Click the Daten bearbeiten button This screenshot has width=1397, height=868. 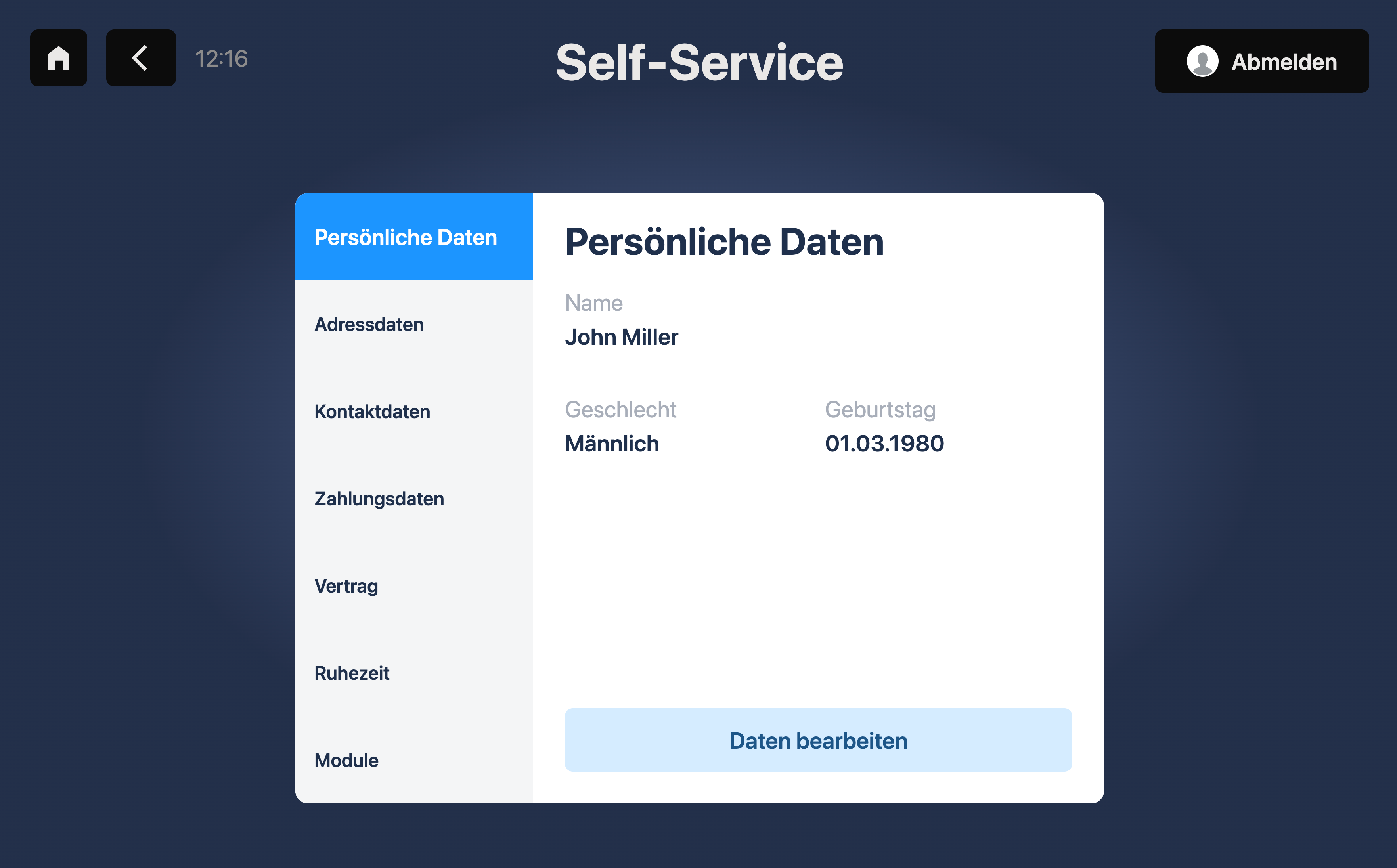click(818, 740)
